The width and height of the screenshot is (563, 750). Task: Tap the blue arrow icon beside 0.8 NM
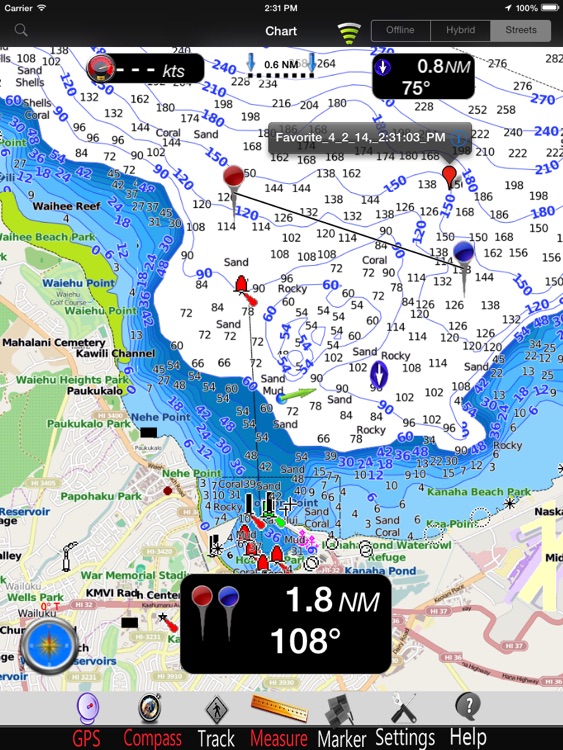383,67
